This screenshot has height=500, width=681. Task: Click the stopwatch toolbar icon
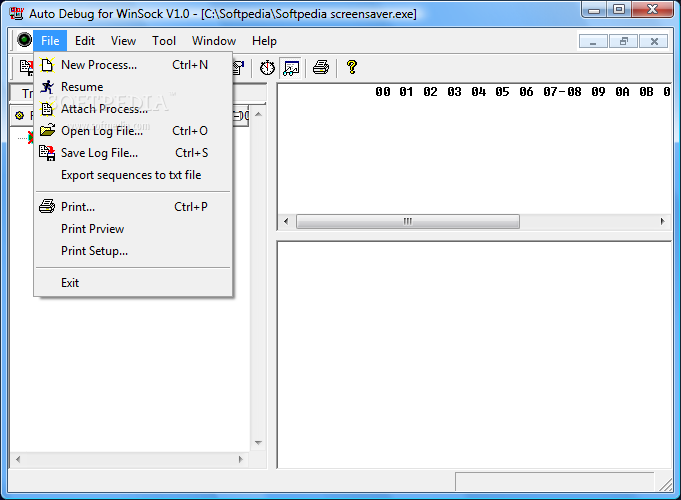267,68
